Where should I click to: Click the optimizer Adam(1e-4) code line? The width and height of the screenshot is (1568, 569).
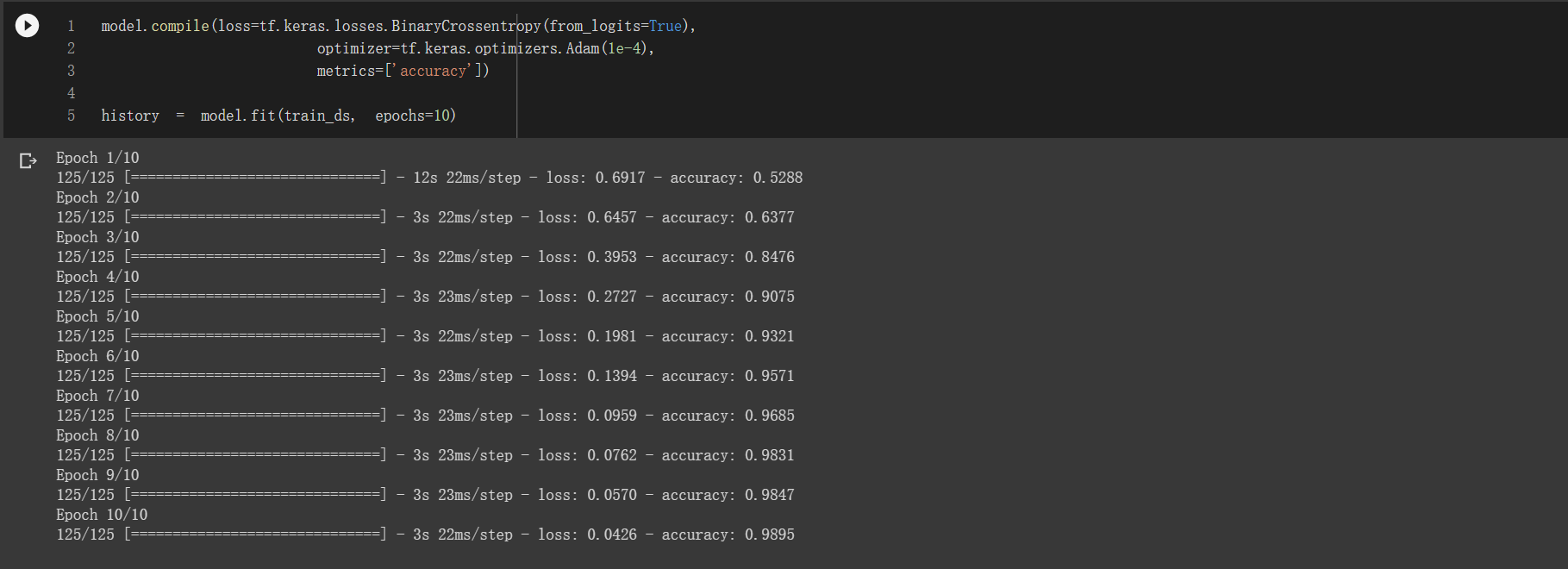485,48
